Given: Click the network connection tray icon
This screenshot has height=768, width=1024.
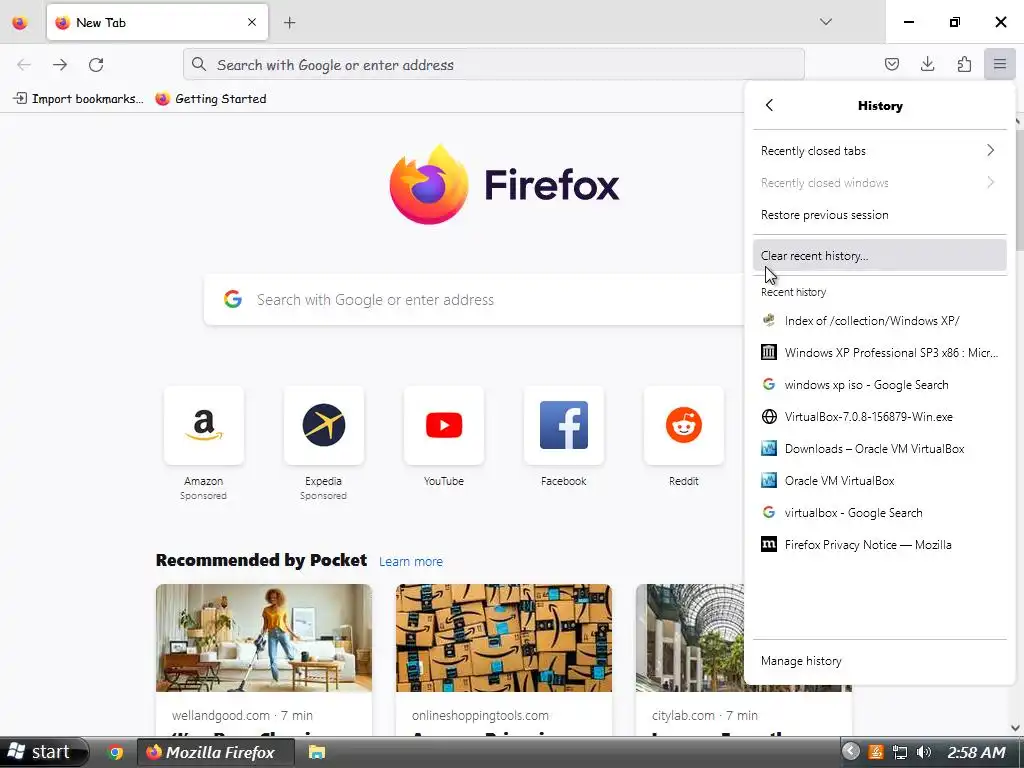Looking at the screenshot, I should pyautogui.click(x=900, y=752).
